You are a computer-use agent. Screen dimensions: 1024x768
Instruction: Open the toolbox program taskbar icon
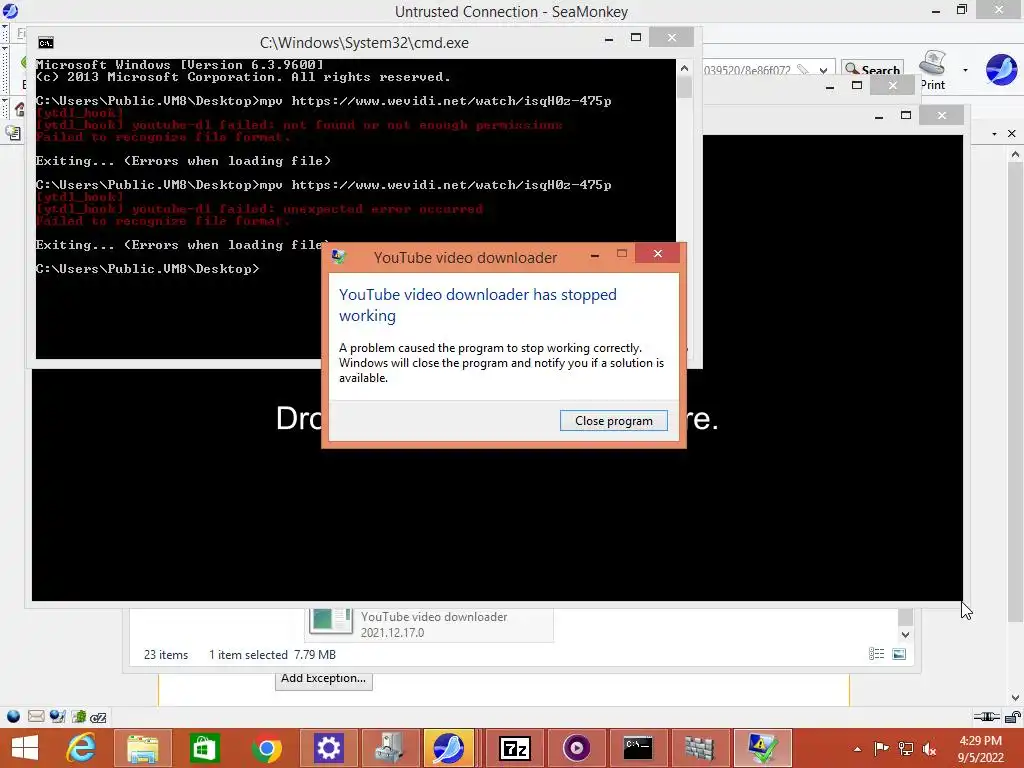pyautogui.click(x=390, y=748)
